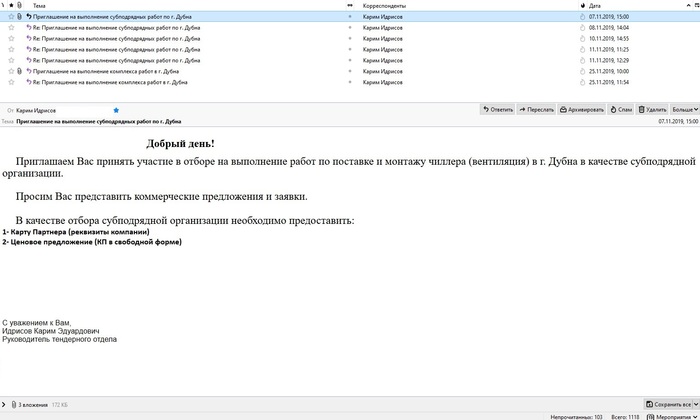The width and height of the screenshot is (700, 420).
Task: Reply using the Ответить button
Action: click(498, 109)
